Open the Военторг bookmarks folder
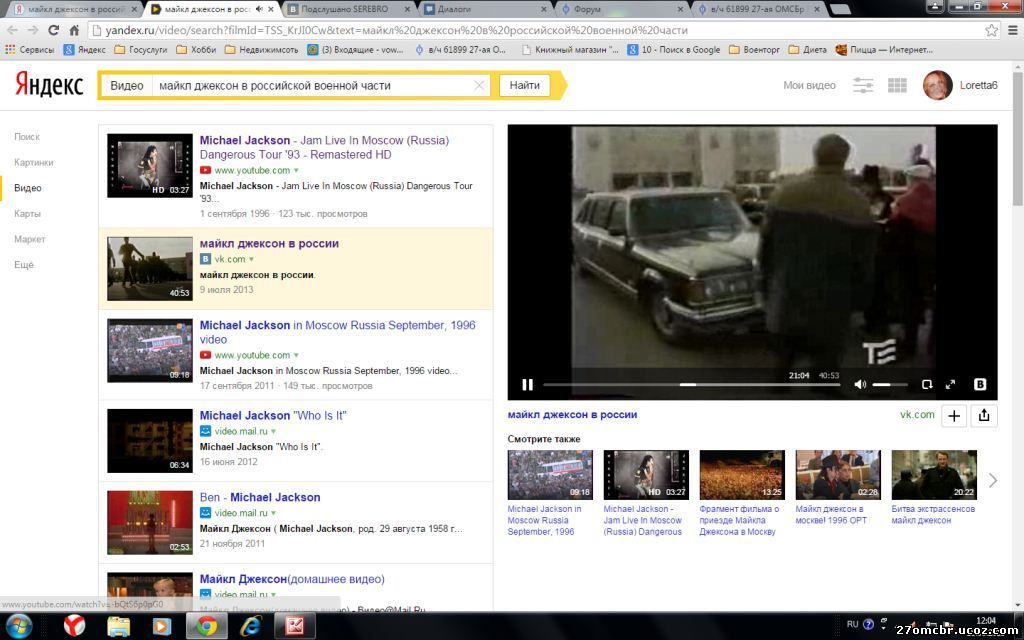This screenshot has height=640, width=1024. tap(754, 50)
